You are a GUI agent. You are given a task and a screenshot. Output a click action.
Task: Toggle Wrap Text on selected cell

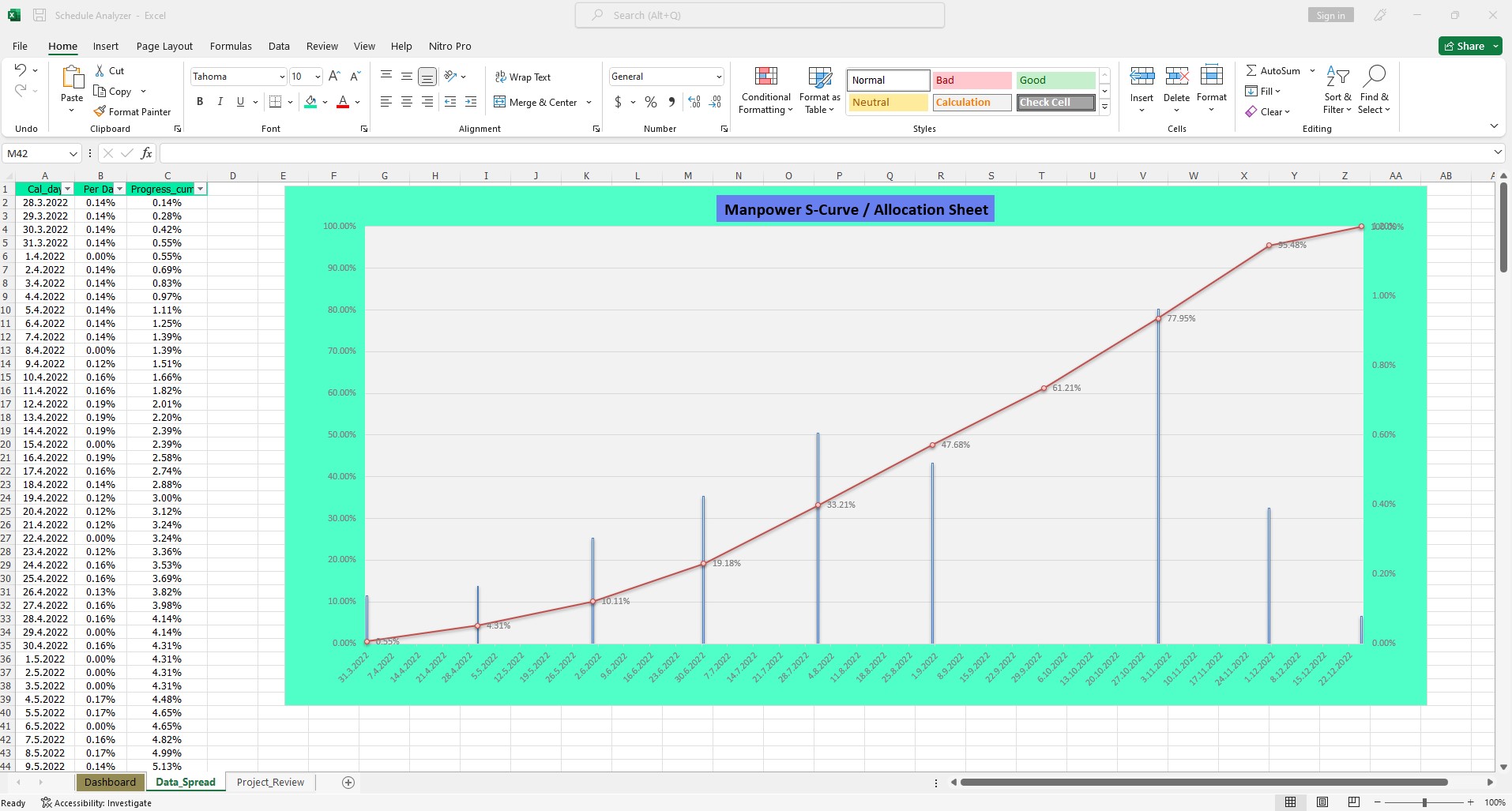coord(522,77)
